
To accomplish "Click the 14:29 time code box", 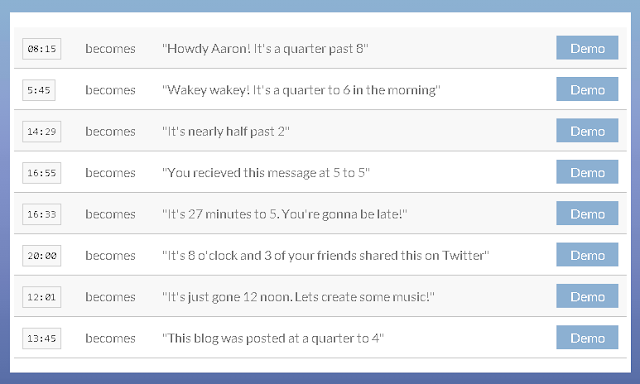I will coord(42,131).
